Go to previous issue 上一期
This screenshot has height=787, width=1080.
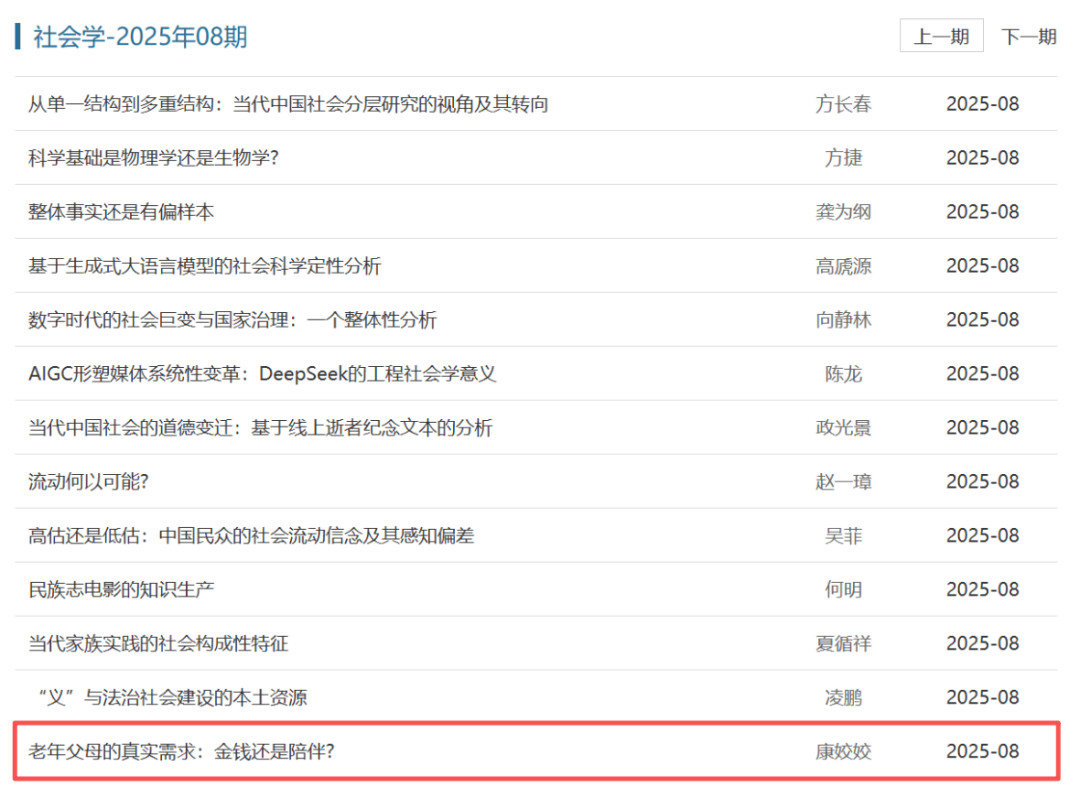(941, 36)
